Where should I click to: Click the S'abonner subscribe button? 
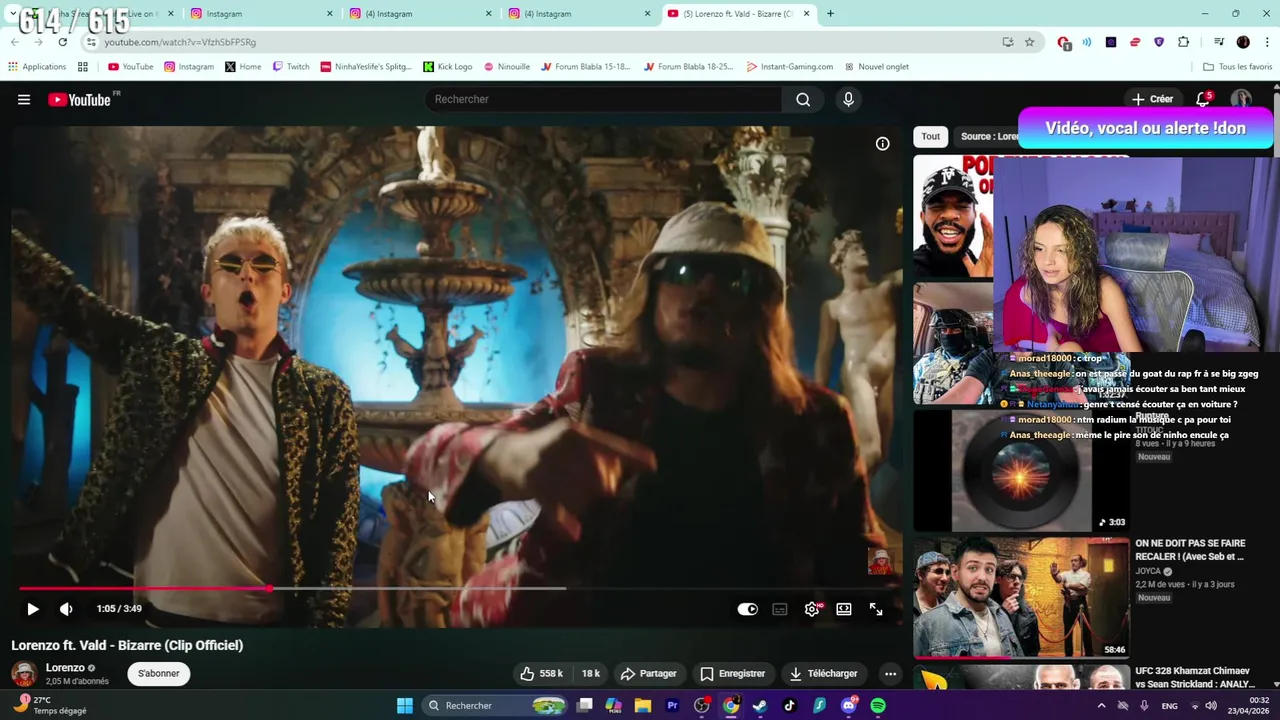(158, 673)
